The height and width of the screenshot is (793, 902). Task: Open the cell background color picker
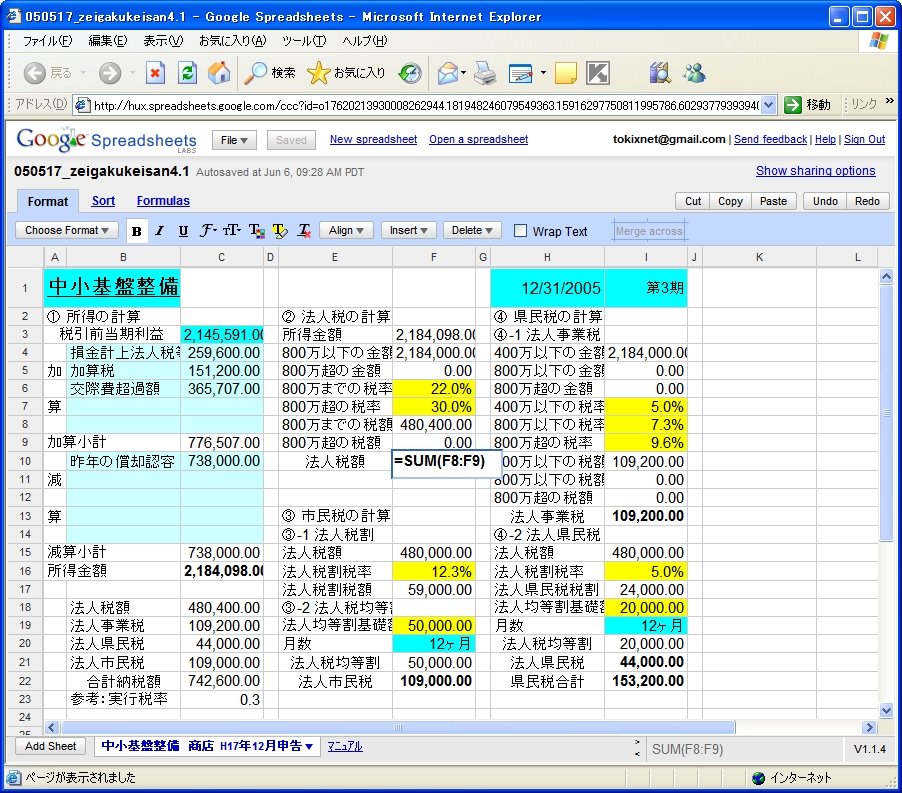pyautogui.click(x=280, y=231)
